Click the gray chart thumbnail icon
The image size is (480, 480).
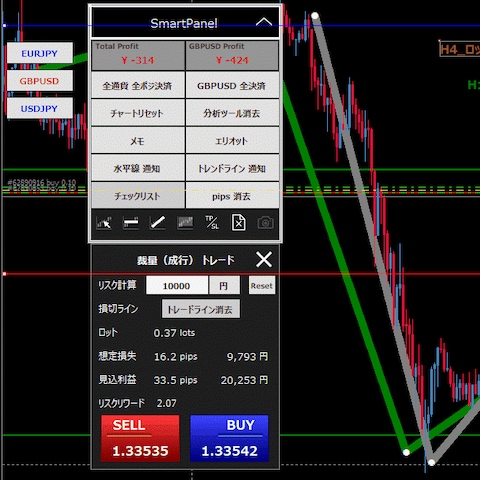click(185, 223)
